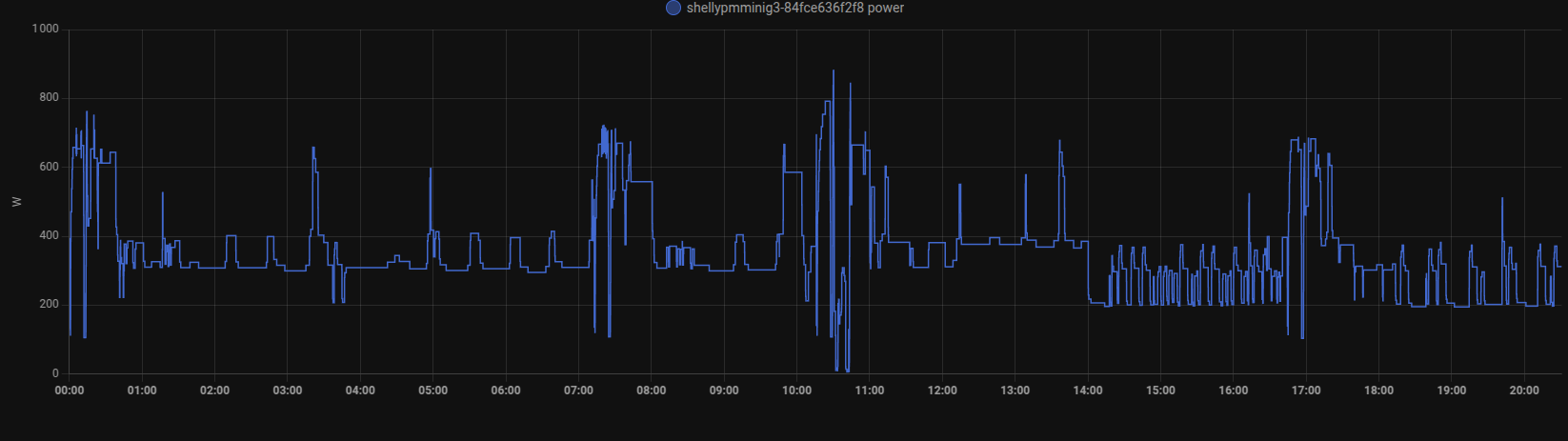The height and width of the screenshot is (441, 1568).
Task: Select the 17:00 tick on the time axis
Action: pos(1306,391)
